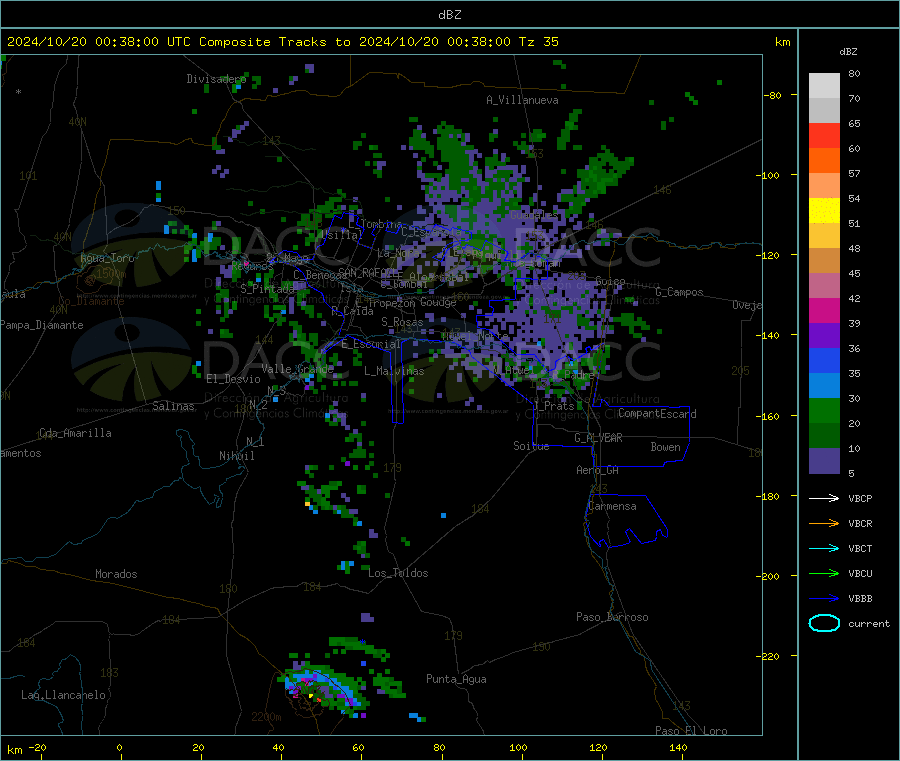
Task: Select the orange 57 dBZ color swatch
Action: tap(824, 161)
